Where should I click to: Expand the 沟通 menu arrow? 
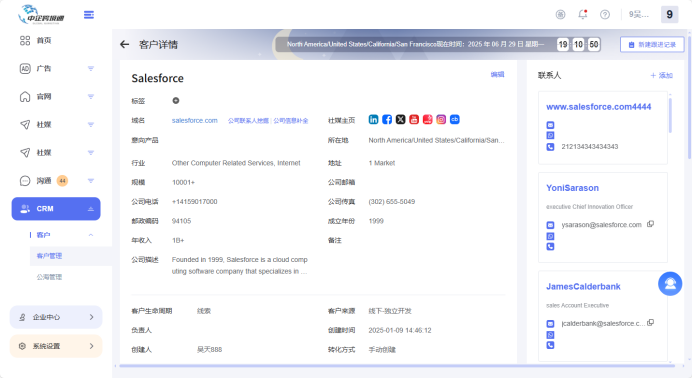tap(91, 181)
